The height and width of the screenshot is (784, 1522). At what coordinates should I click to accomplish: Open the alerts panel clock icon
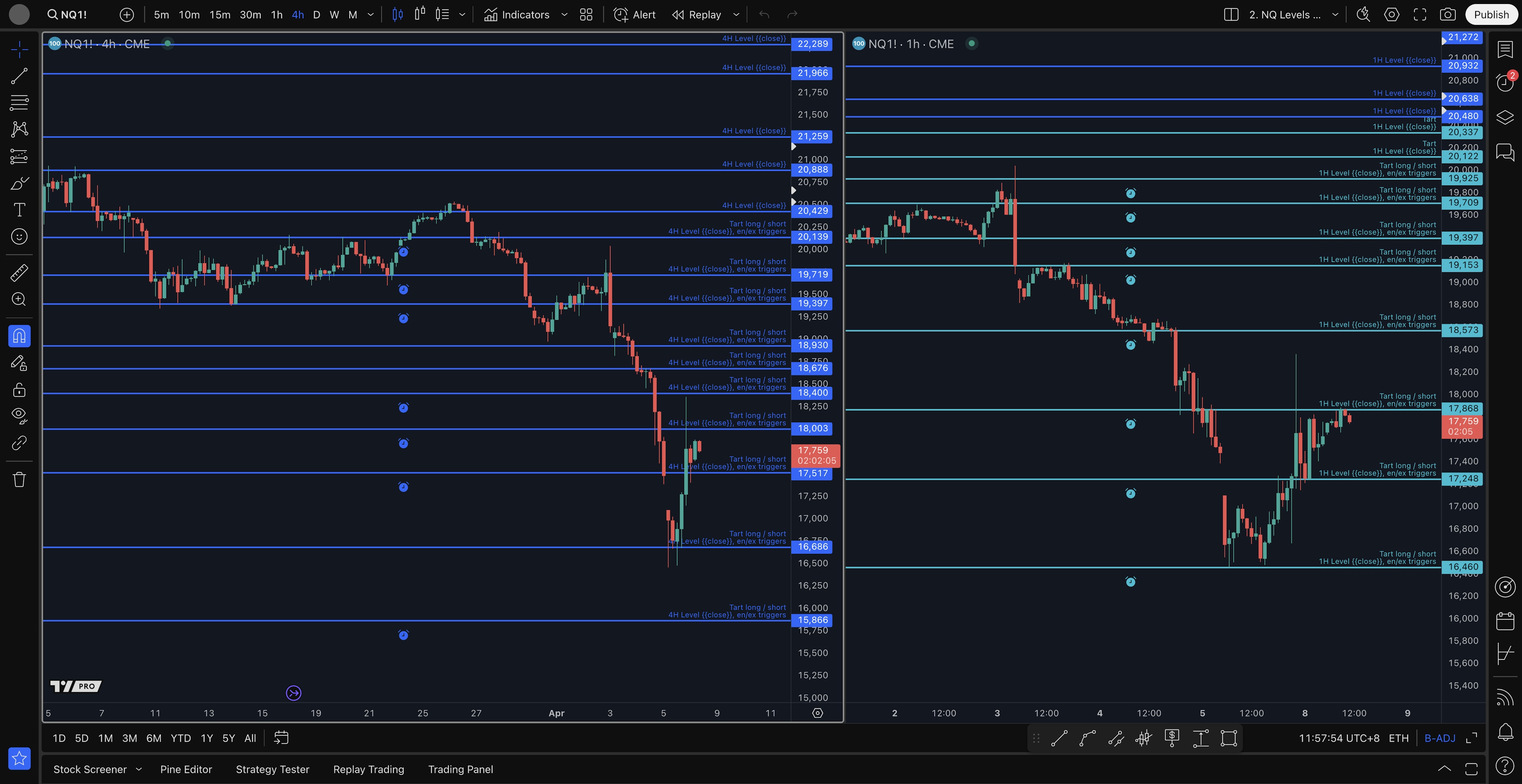click(1504, 83)
